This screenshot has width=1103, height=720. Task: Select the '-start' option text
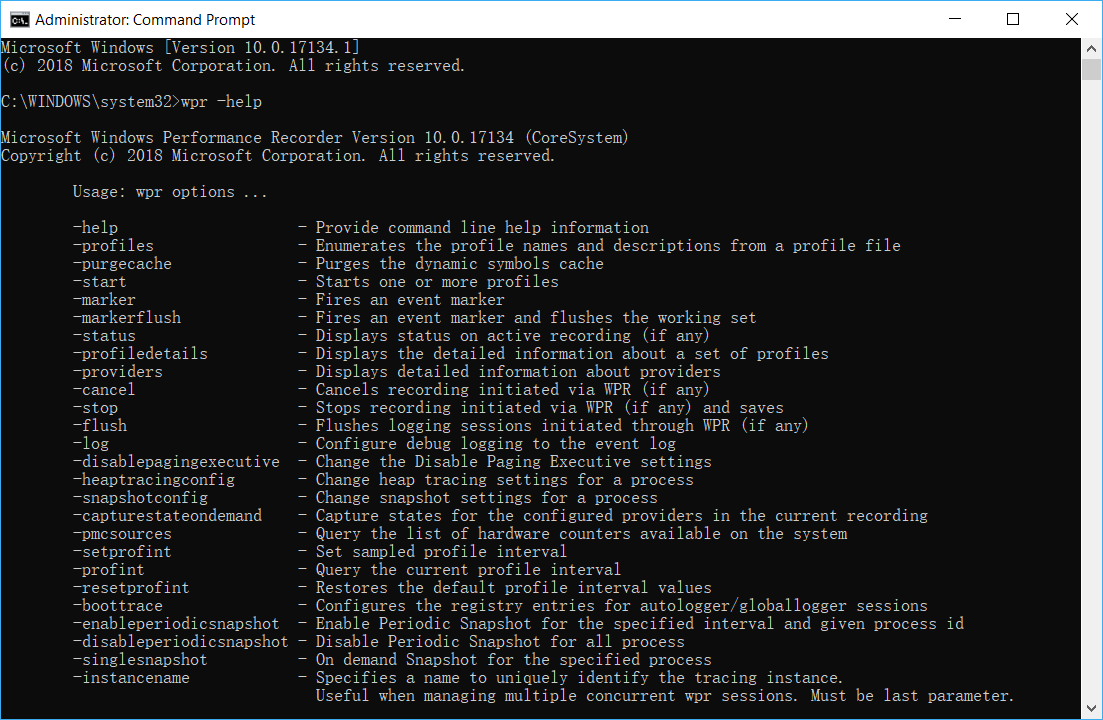click(99, 282)
